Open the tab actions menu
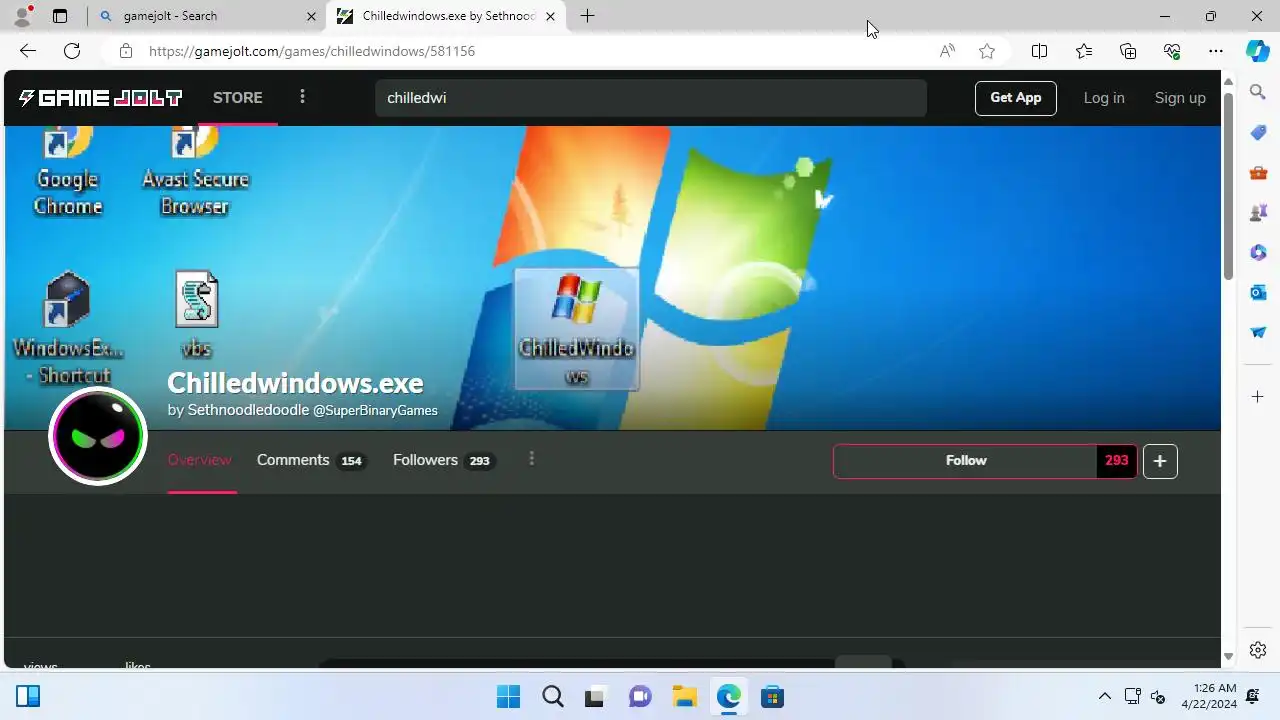 tap(60, 16)
